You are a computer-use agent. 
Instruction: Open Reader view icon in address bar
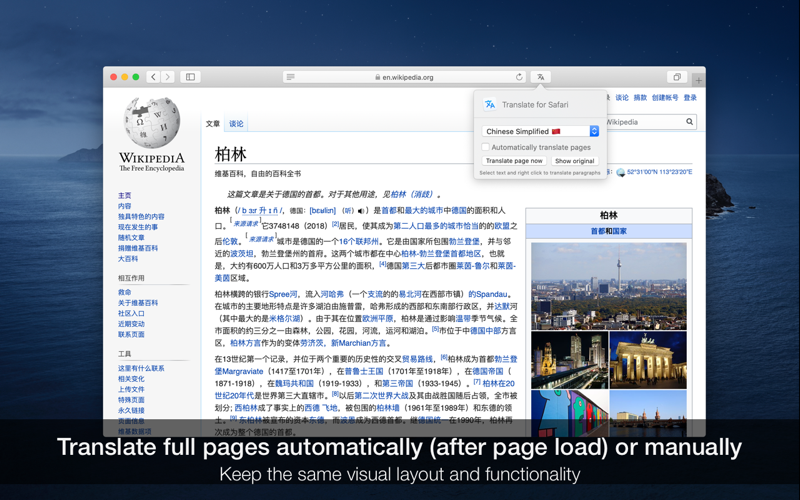pos(291,77)
